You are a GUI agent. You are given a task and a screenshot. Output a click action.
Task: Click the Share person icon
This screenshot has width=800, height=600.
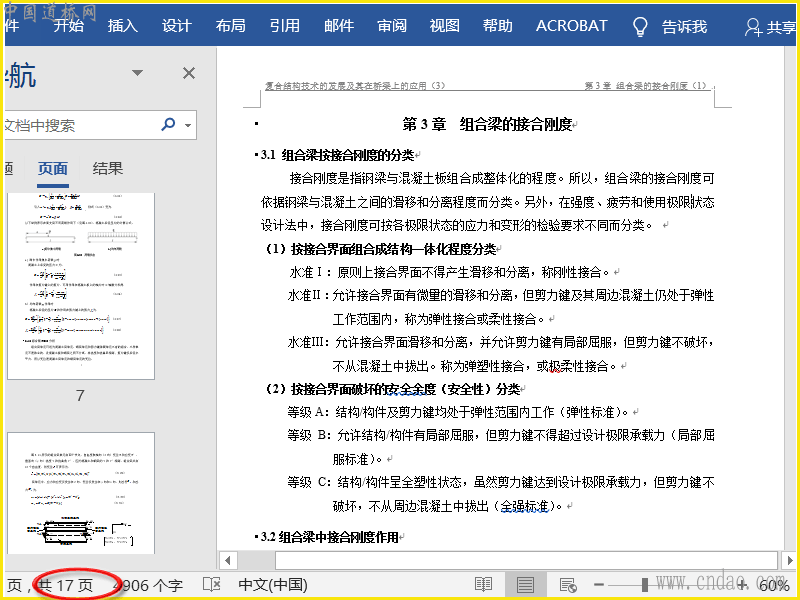(x=754, y=27)
